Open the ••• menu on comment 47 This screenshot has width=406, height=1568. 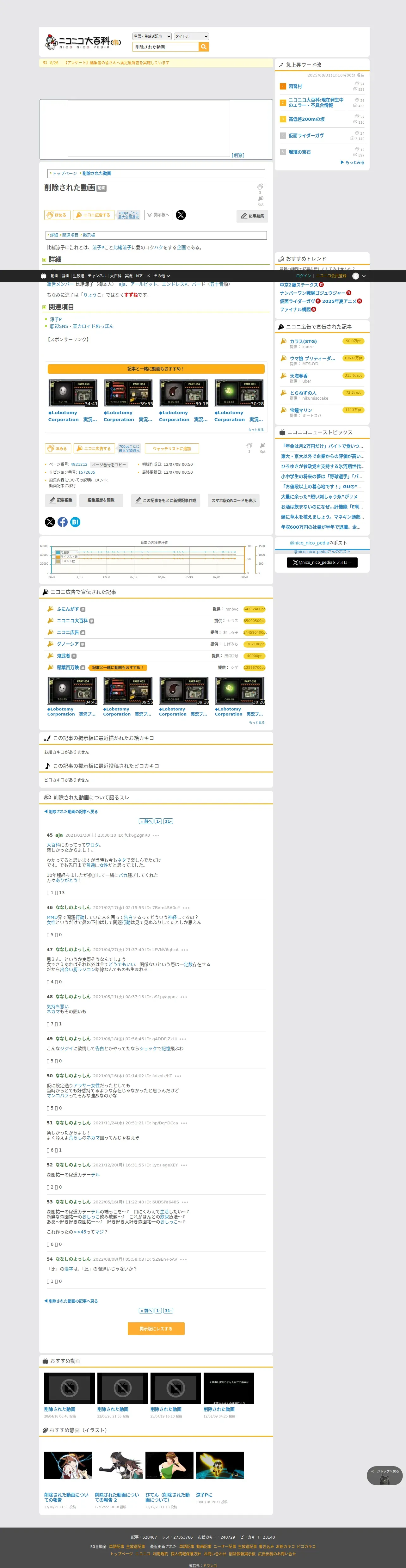[184, 950]
